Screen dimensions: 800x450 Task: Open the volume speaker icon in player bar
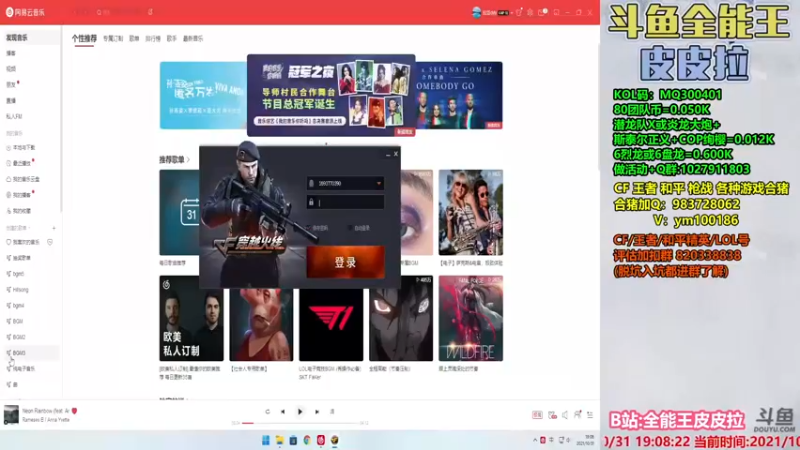click(565, 415)
